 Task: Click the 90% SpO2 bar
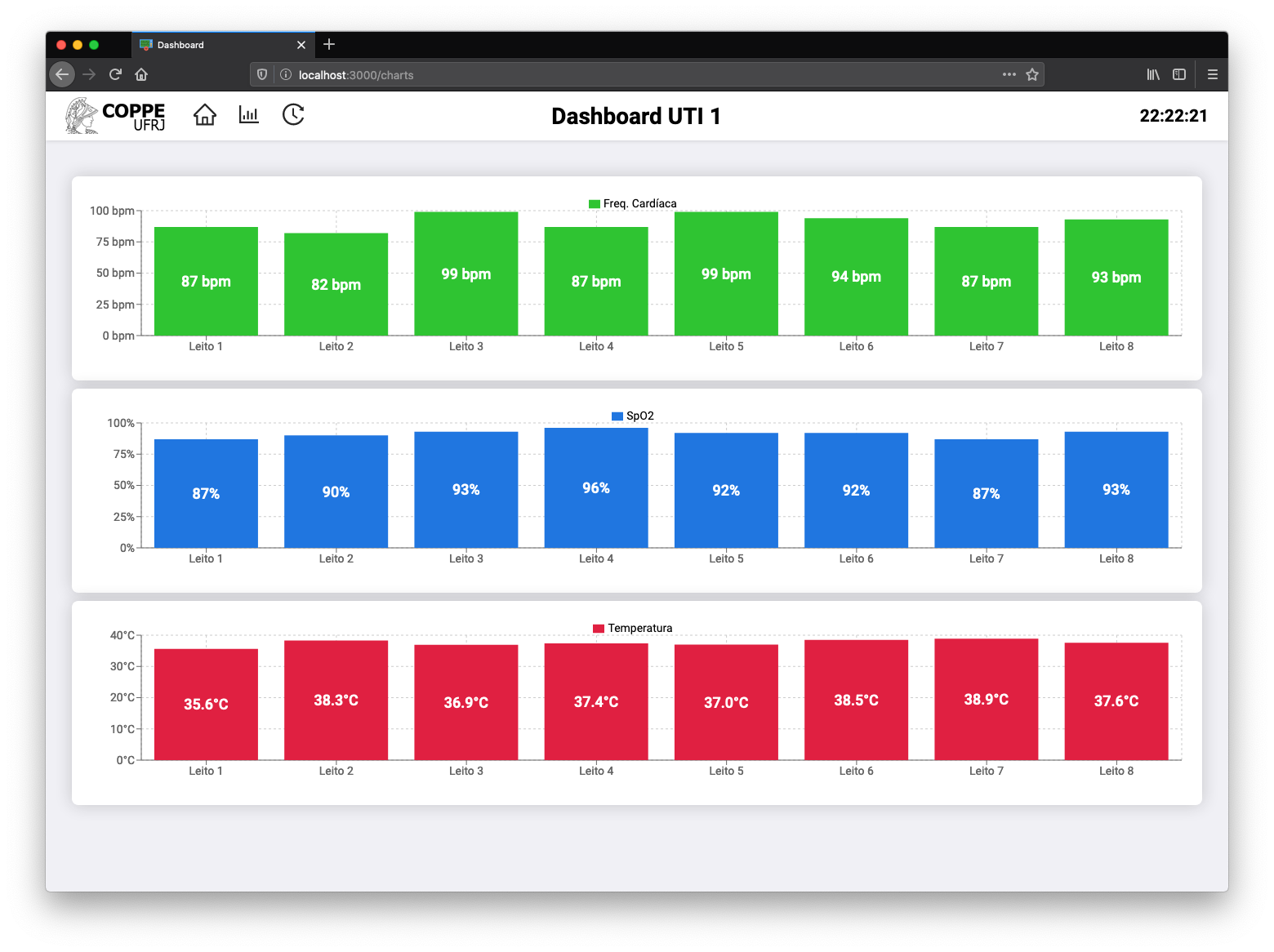(x=336, y=492)
